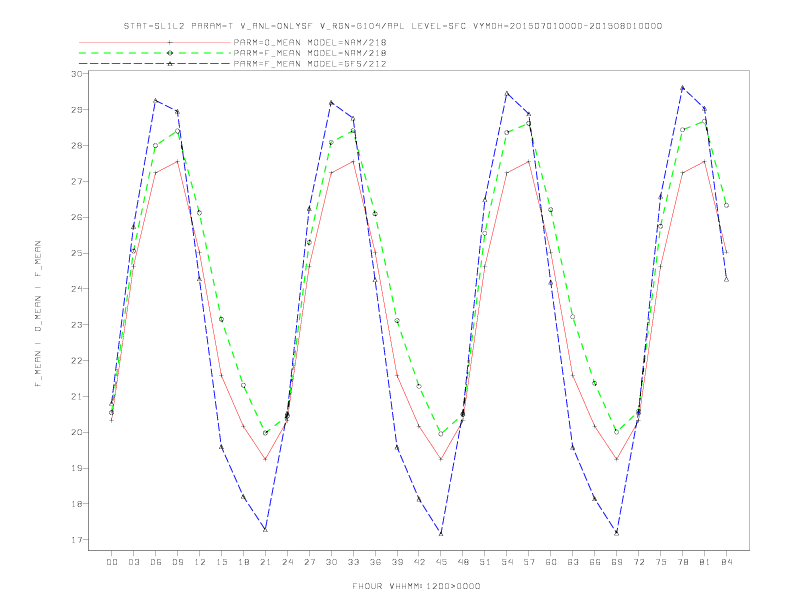Click y-axis tick label 28
This screenshot has height=612, width=792.
[x=76, y=145]
